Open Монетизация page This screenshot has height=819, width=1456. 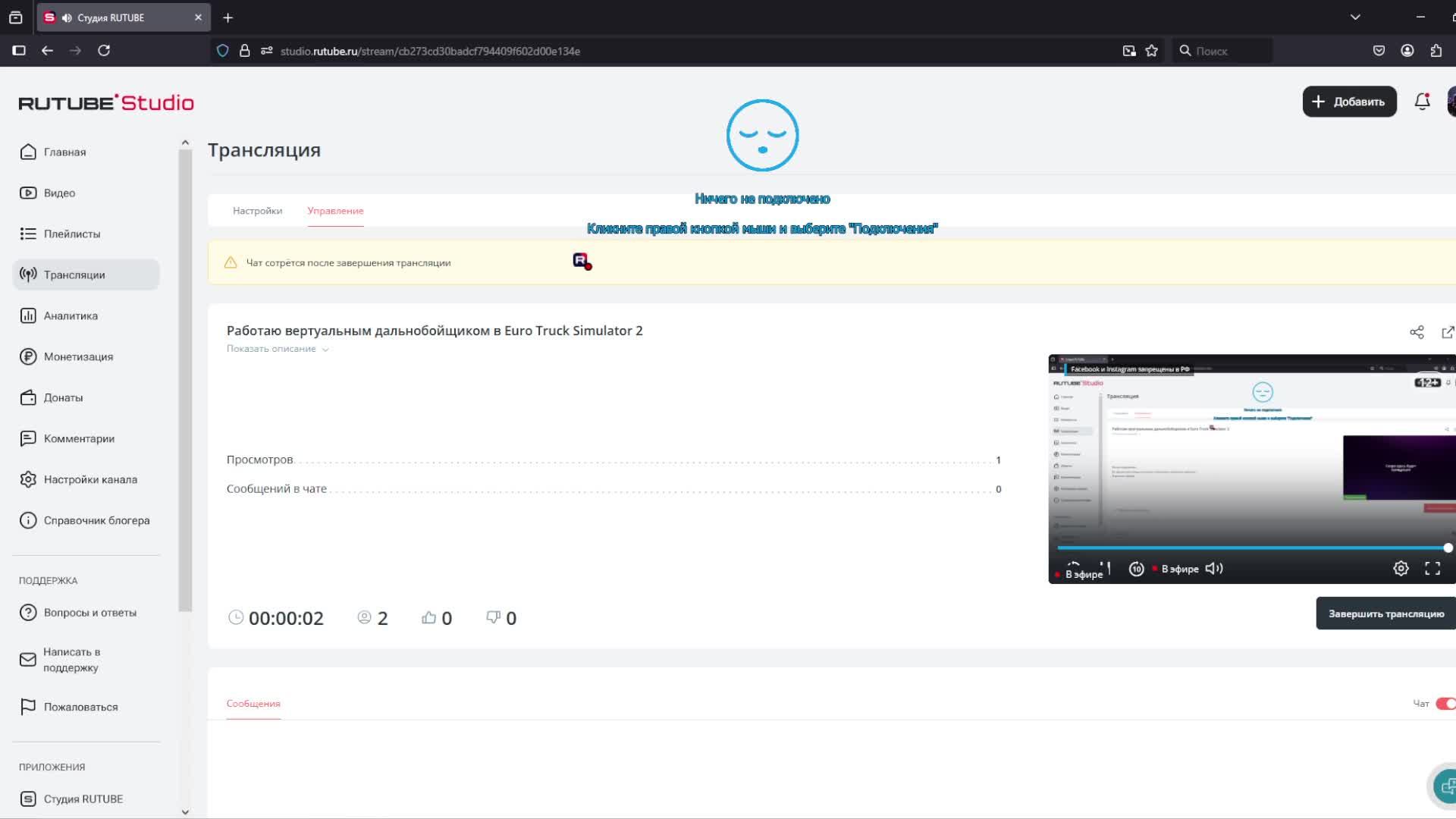(86, 356)
